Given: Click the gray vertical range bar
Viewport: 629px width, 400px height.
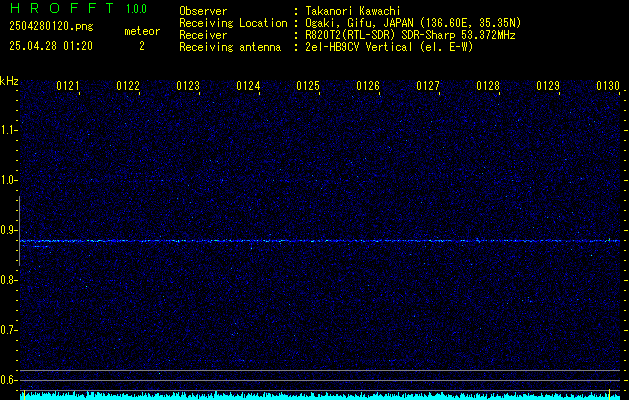Looking at the screenshot, I should (x=19, y=231).
